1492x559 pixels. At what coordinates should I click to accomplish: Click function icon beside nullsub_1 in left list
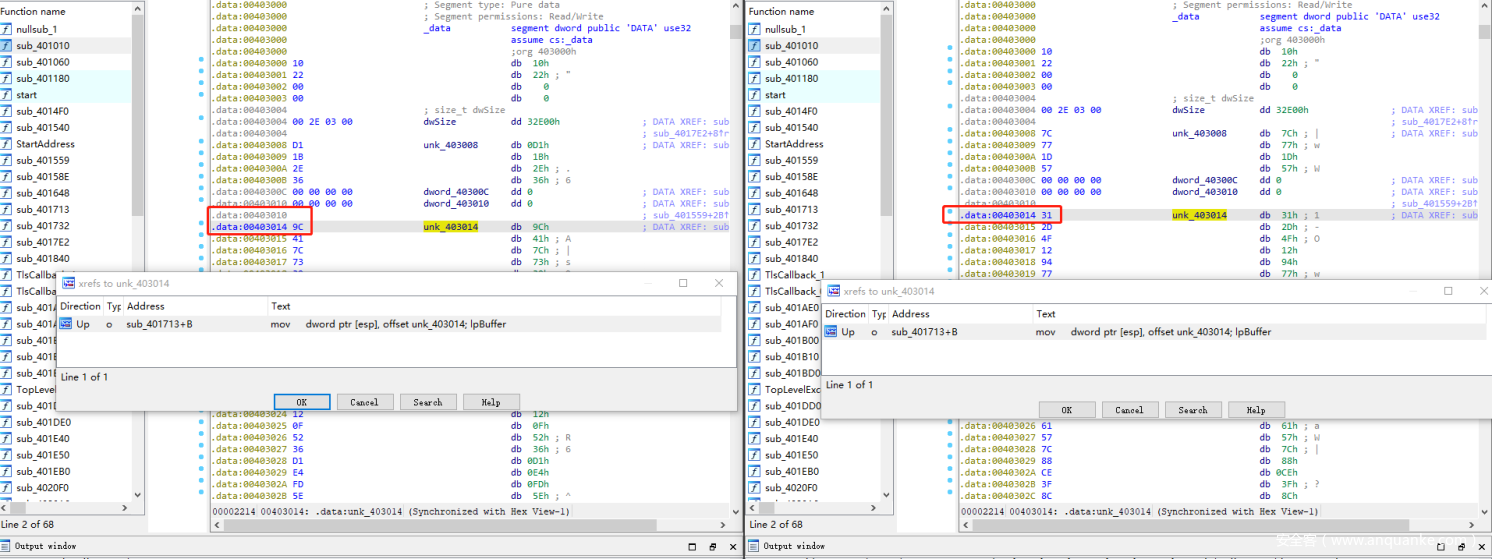(x=7, y=29)
